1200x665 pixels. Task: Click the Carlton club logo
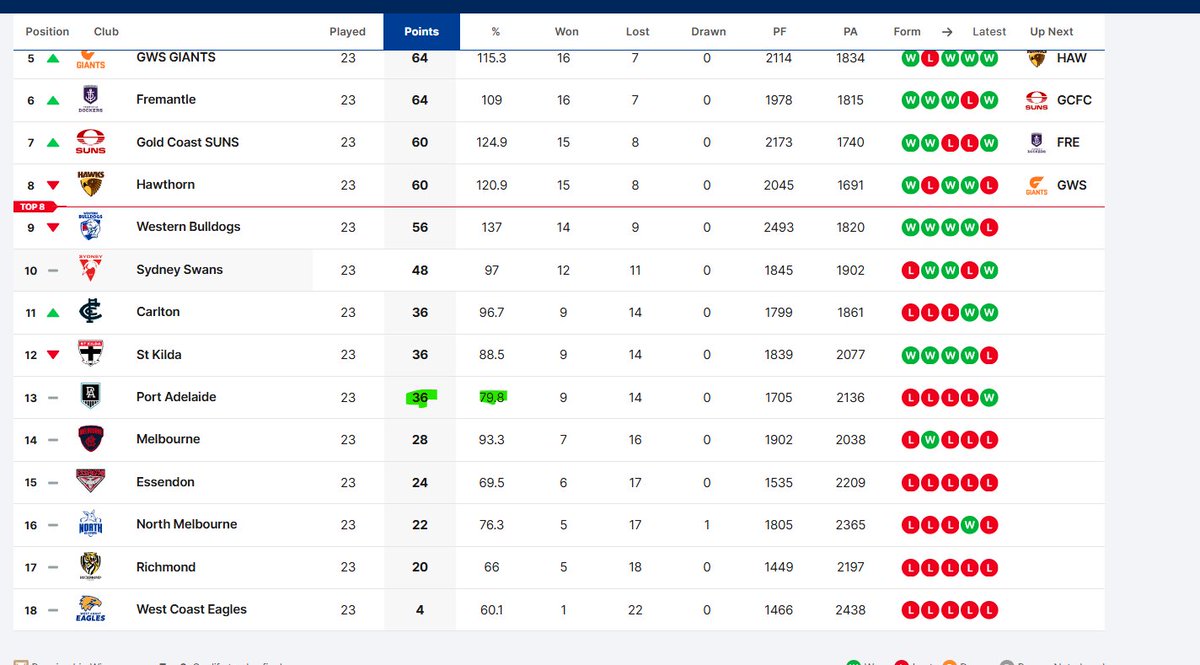click(91, 312)
